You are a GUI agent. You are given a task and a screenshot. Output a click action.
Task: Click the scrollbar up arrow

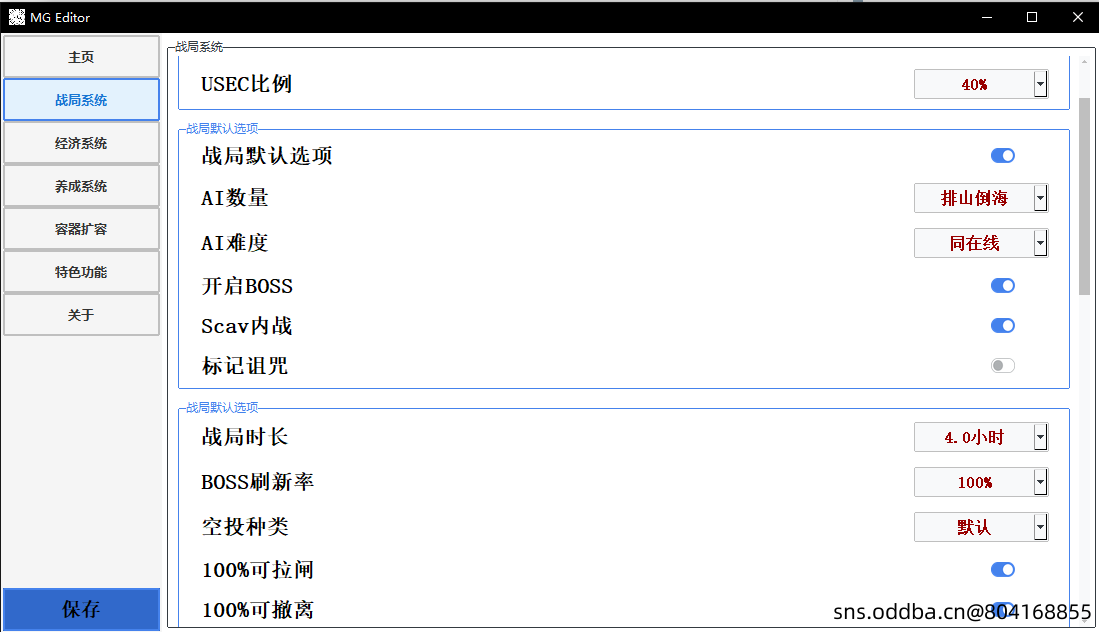1084,62
